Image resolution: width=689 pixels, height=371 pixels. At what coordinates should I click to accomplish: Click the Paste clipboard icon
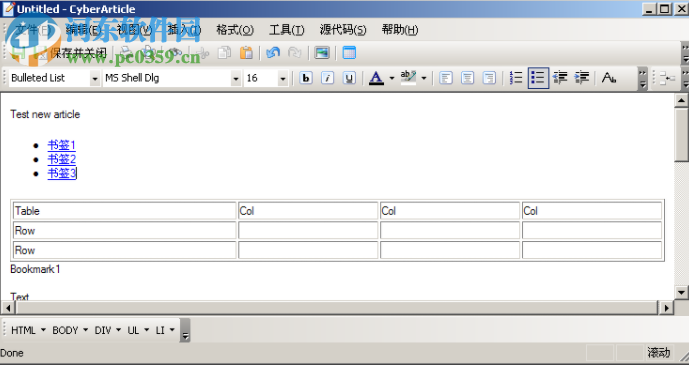pyautogui.click(x=246, y=53)
